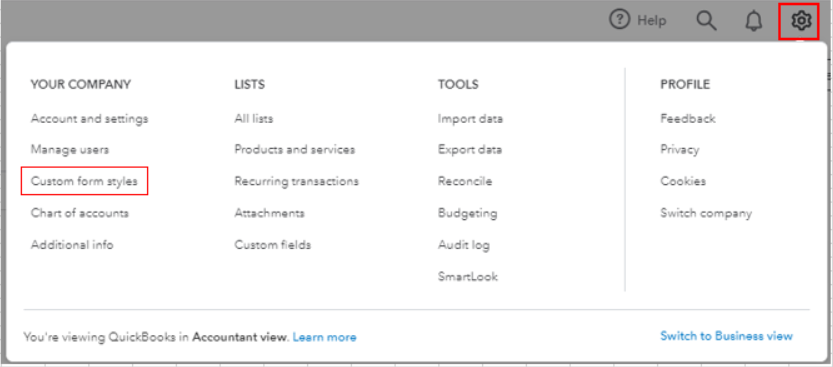Screen dimensions: 833x367
Task: Select Feedback under Profile
Action: tap(688, 118)
